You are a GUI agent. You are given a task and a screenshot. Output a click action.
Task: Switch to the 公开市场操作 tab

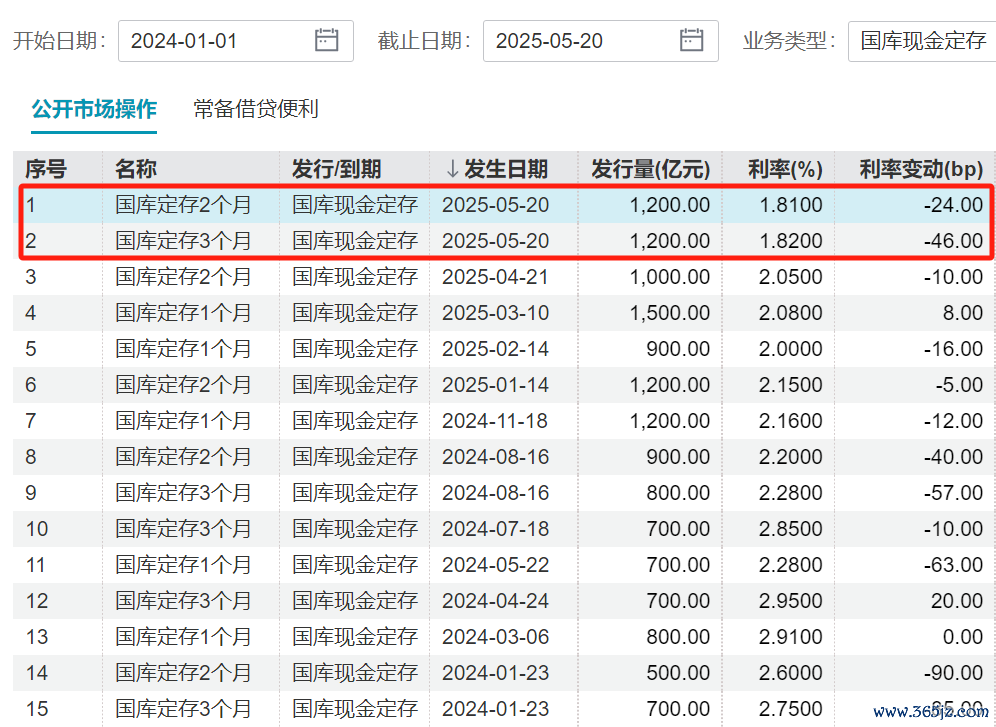click(94, 108)
